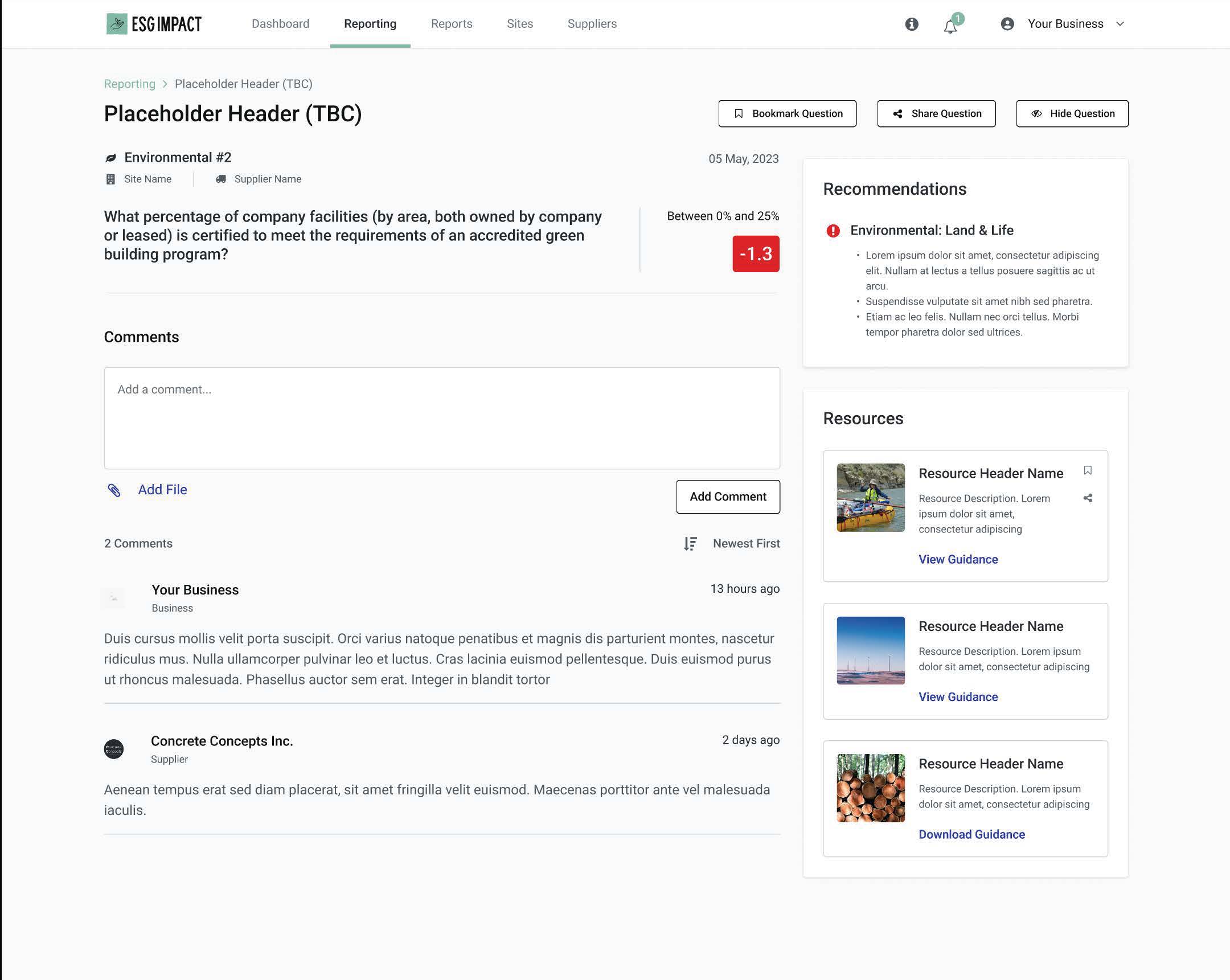Toggle Hide Question visibility button

click(1071, 113)
